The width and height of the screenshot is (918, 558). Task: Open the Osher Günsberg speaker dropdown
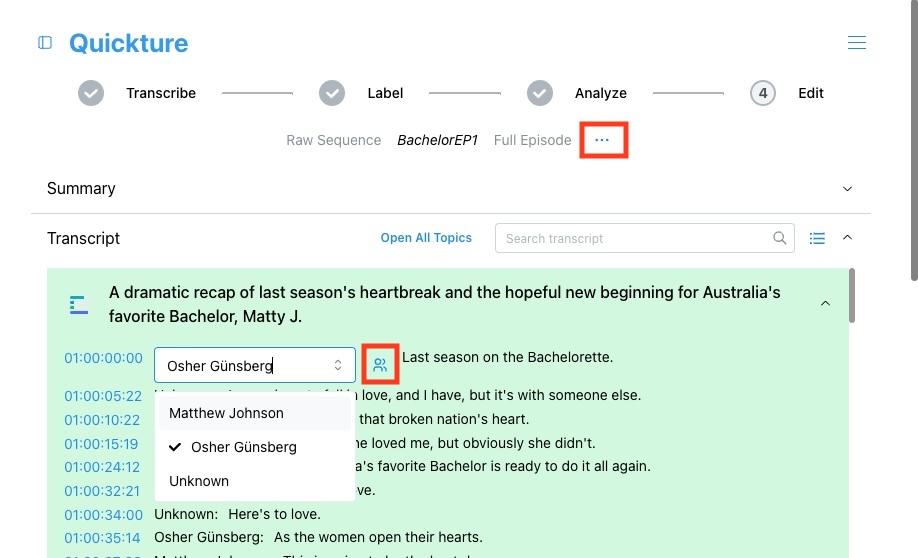pyautogui.click(x=255, y=365)
